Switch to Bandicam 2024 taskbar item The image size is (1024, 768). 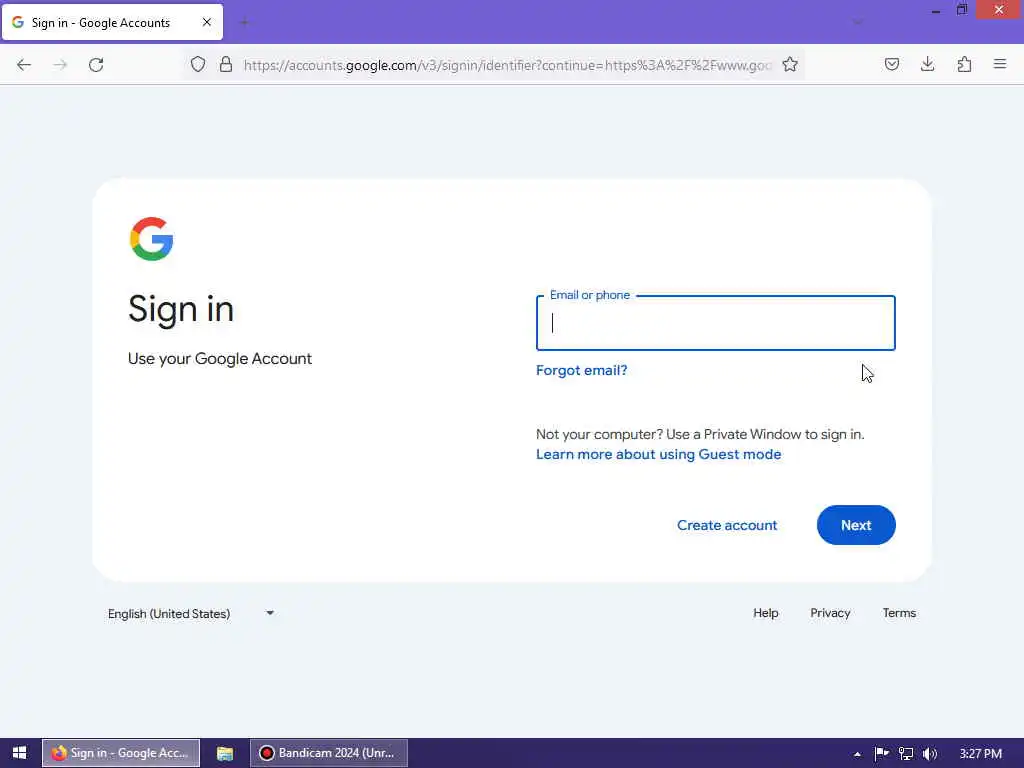328,753
